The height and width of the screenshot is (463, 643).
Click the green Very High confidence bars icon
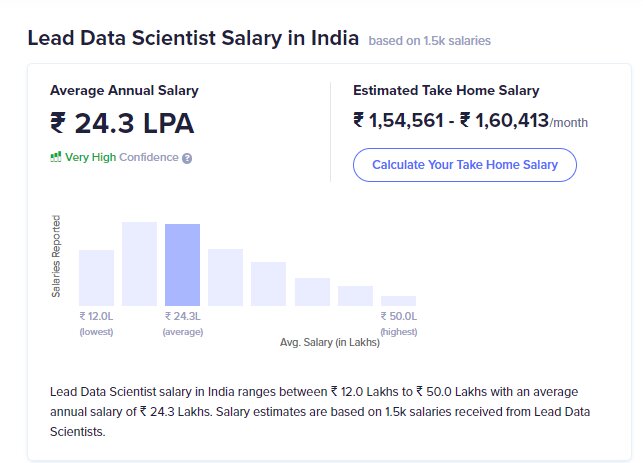click(x=56, y=157)
